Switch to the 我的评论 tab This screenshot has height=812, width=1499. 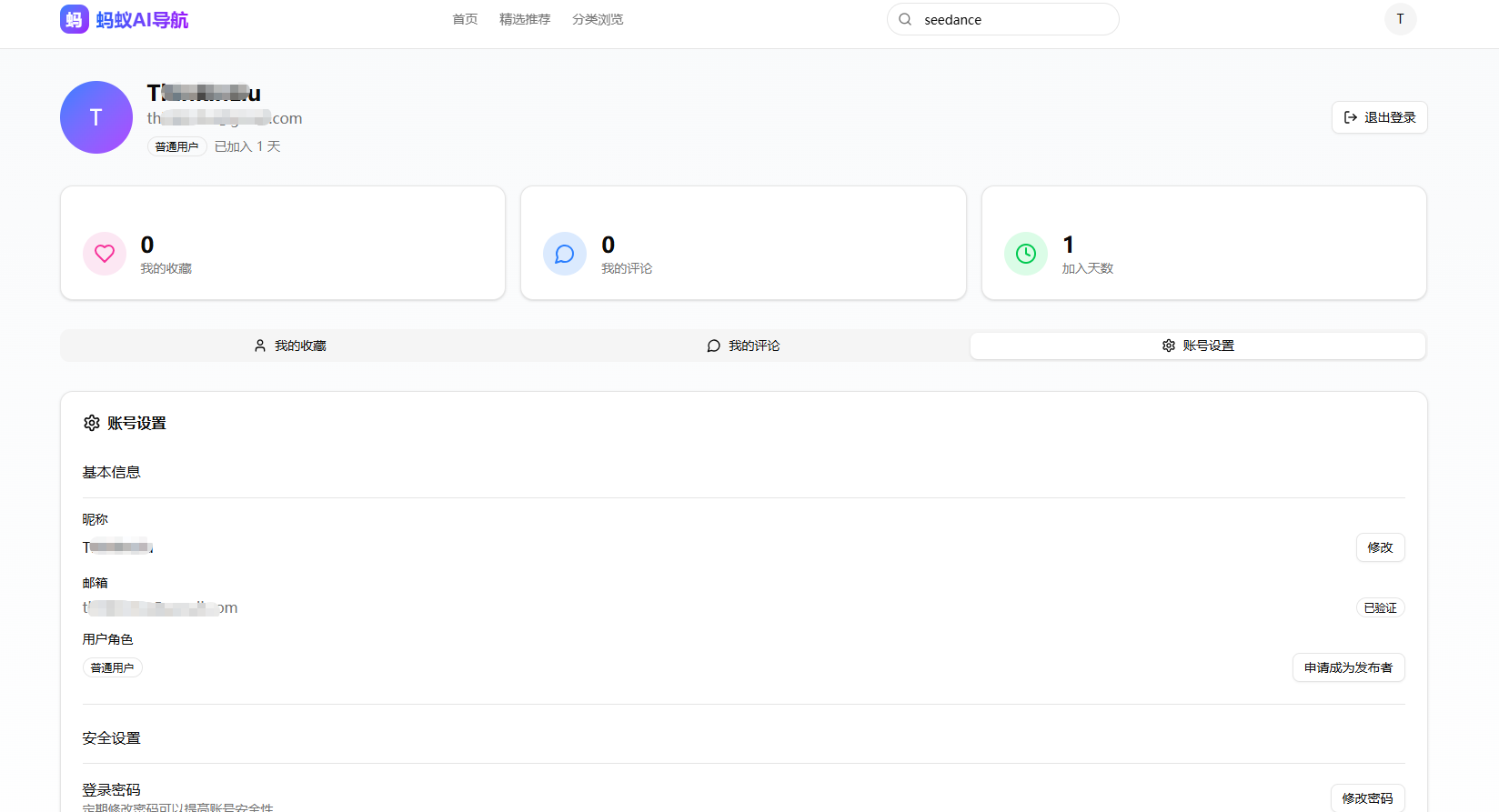tap(743, 346)
